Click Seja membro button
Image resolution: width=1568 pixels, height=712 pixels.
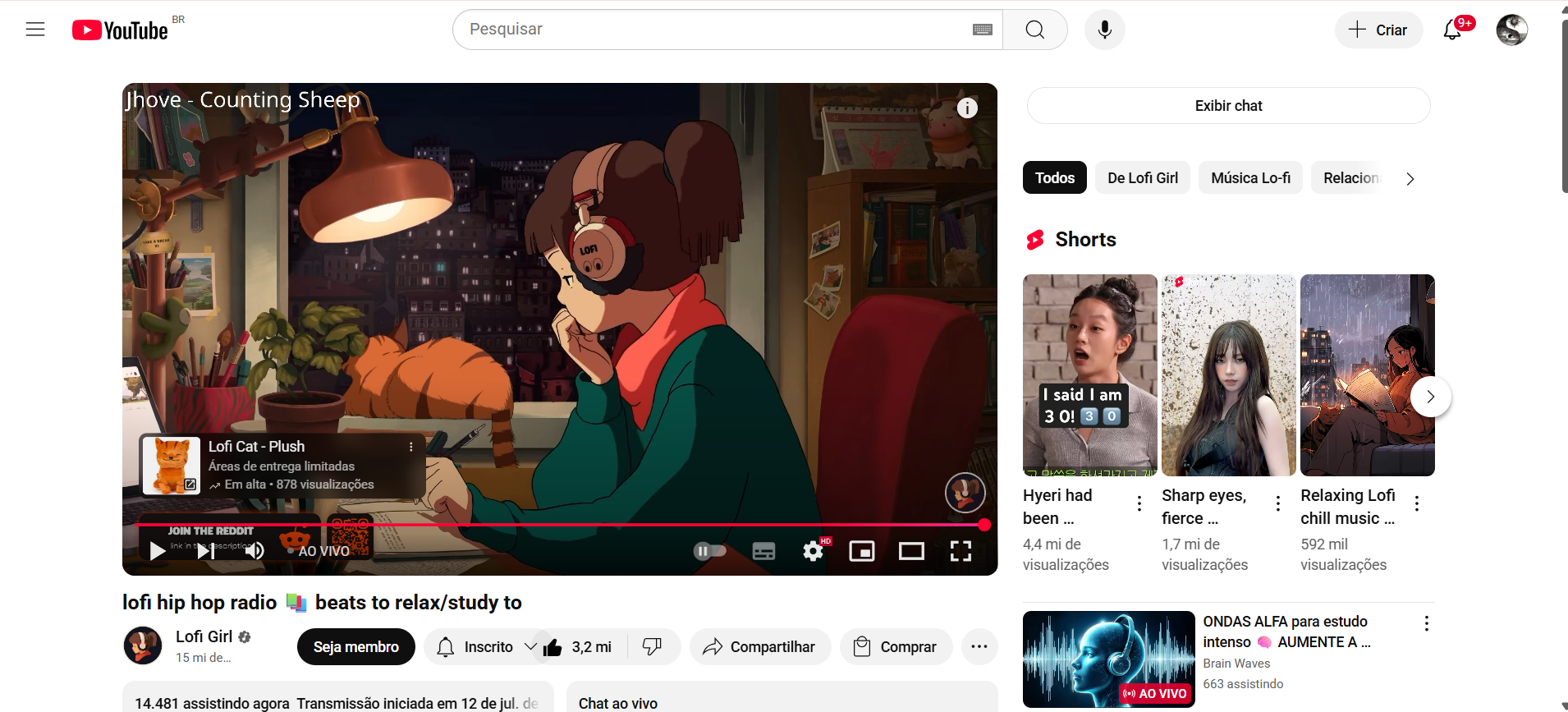tap(355, 647)
